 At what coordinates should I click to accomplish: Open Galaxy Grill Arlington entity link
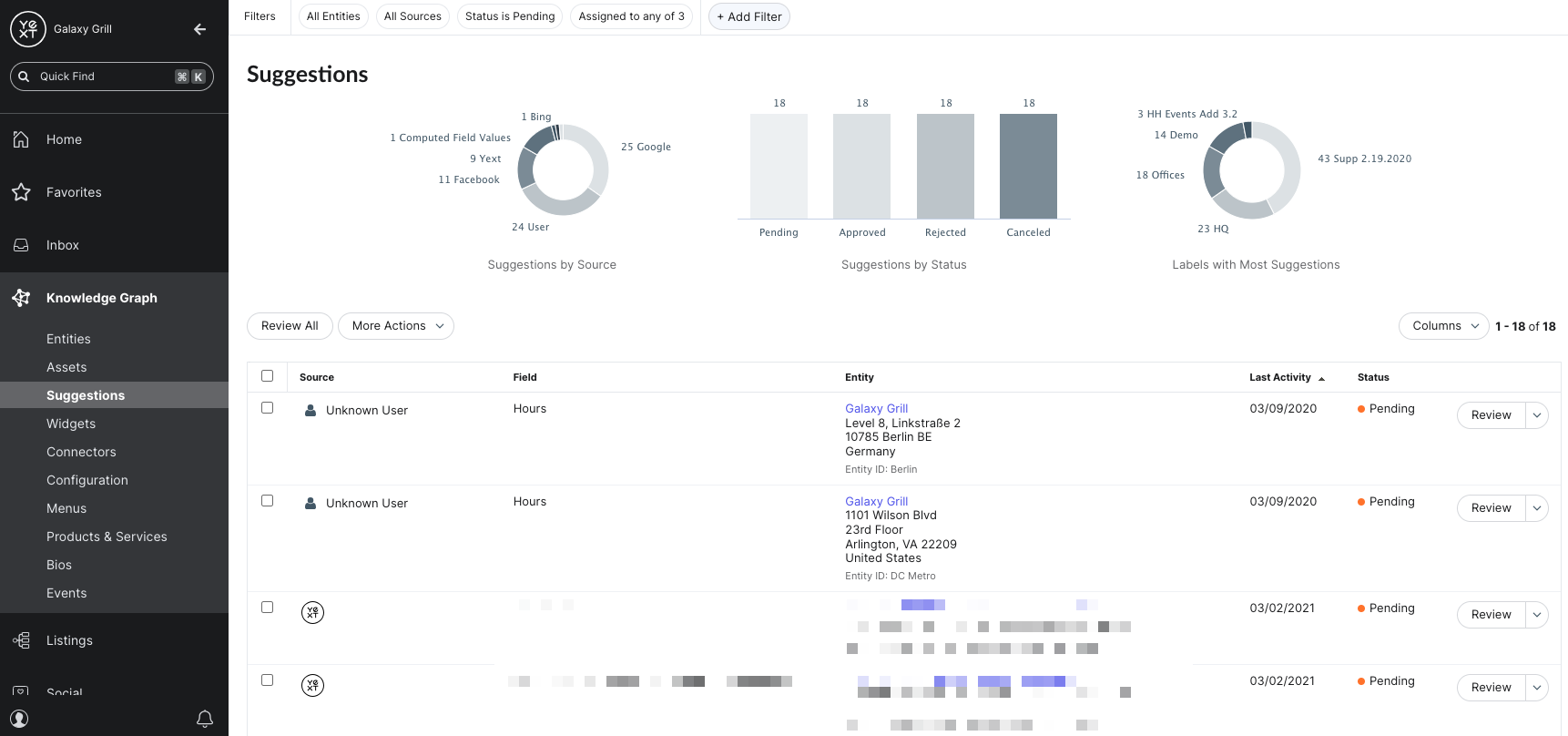[x=876, y=502]
